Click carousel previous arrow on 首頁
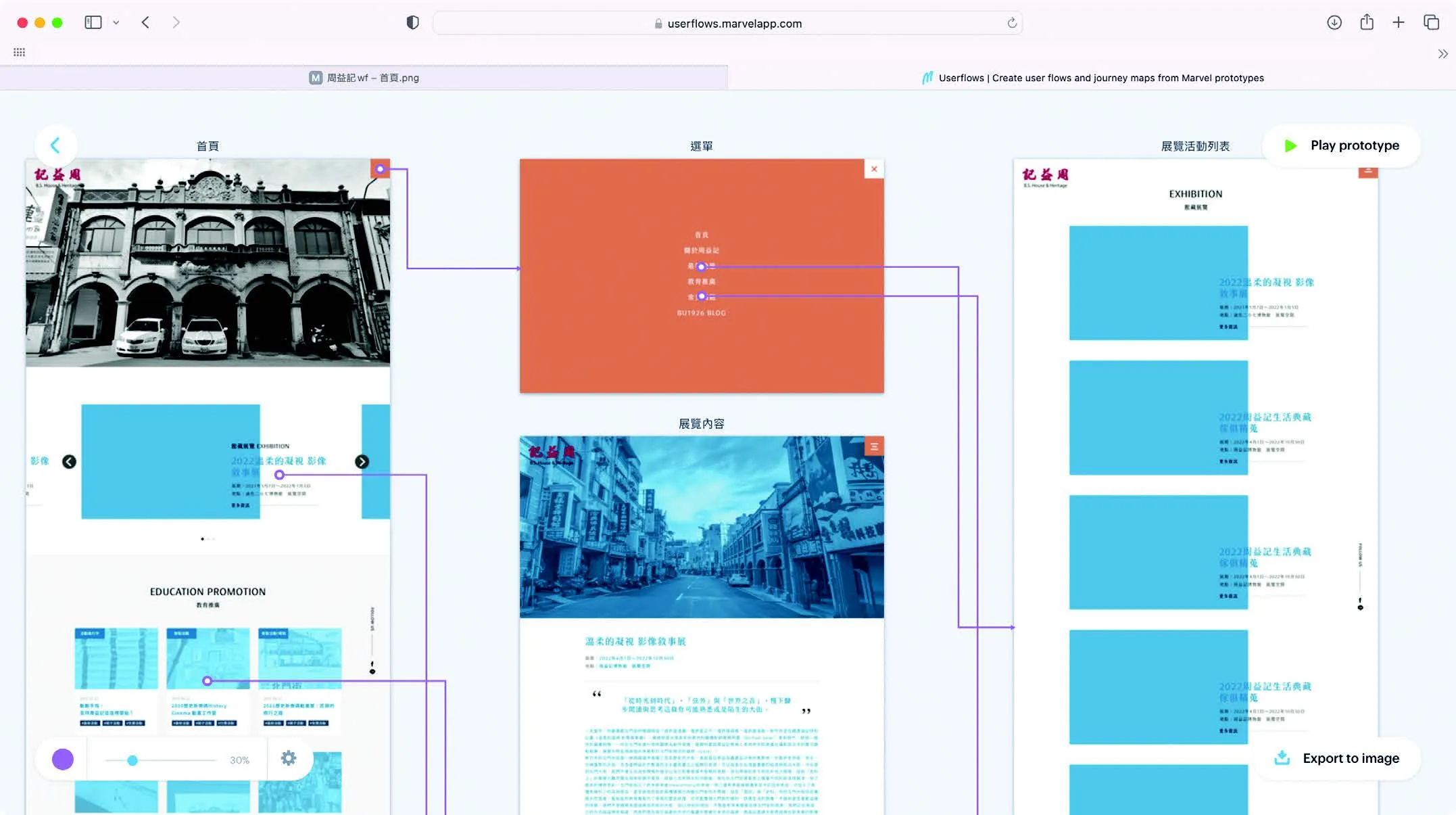The width and height of the screenshot is (1456, 815). pos(69,462)
